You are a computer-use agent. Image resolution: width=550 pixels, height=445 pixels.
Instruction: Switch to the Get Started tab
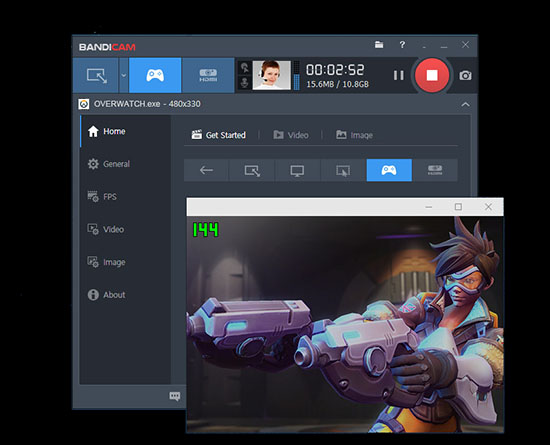(219, 135)
